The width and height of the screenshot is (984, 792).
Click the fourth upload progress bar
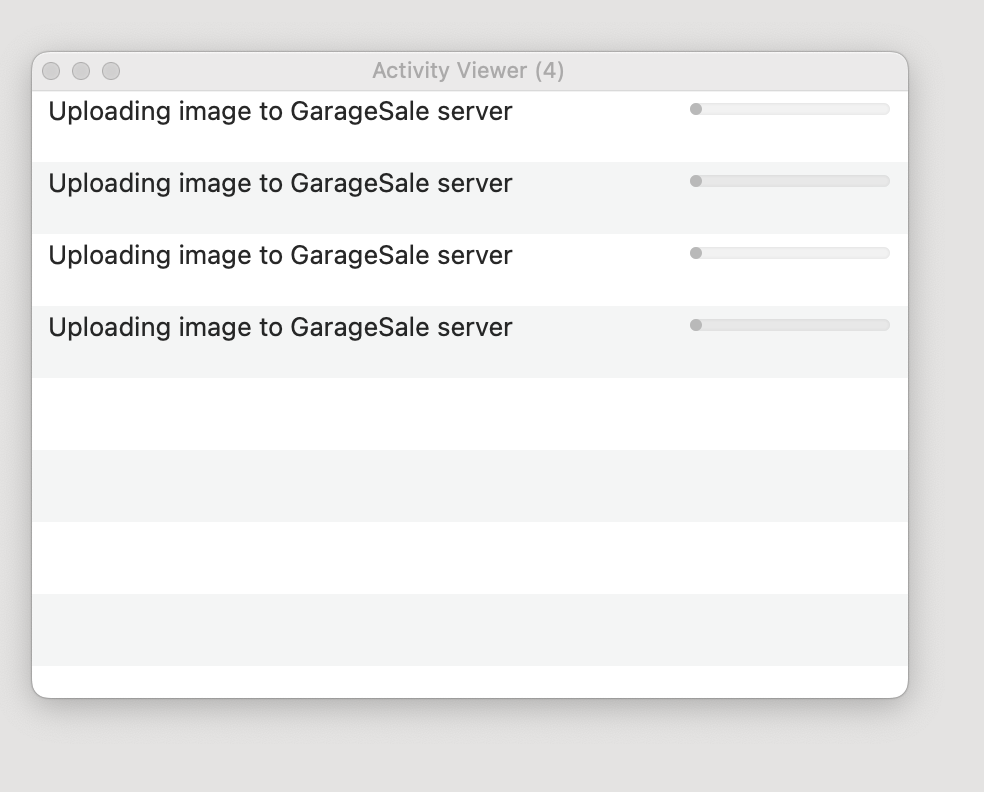click(x=789, y=325)
